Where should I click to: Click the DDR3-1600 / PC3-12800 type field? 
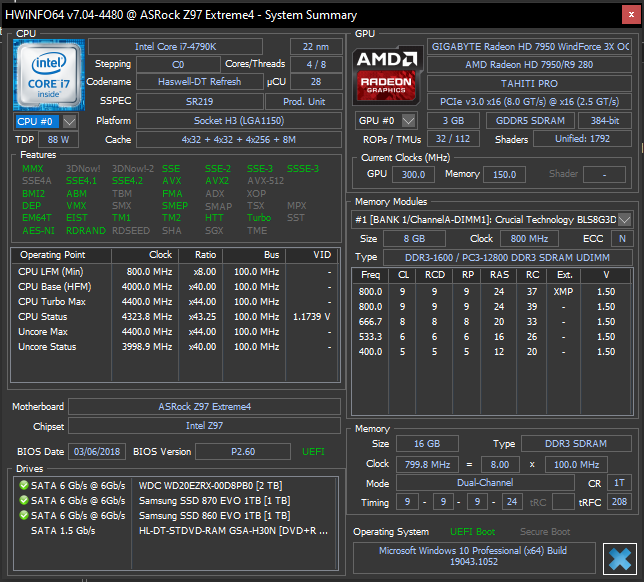(x=508, y=258)
